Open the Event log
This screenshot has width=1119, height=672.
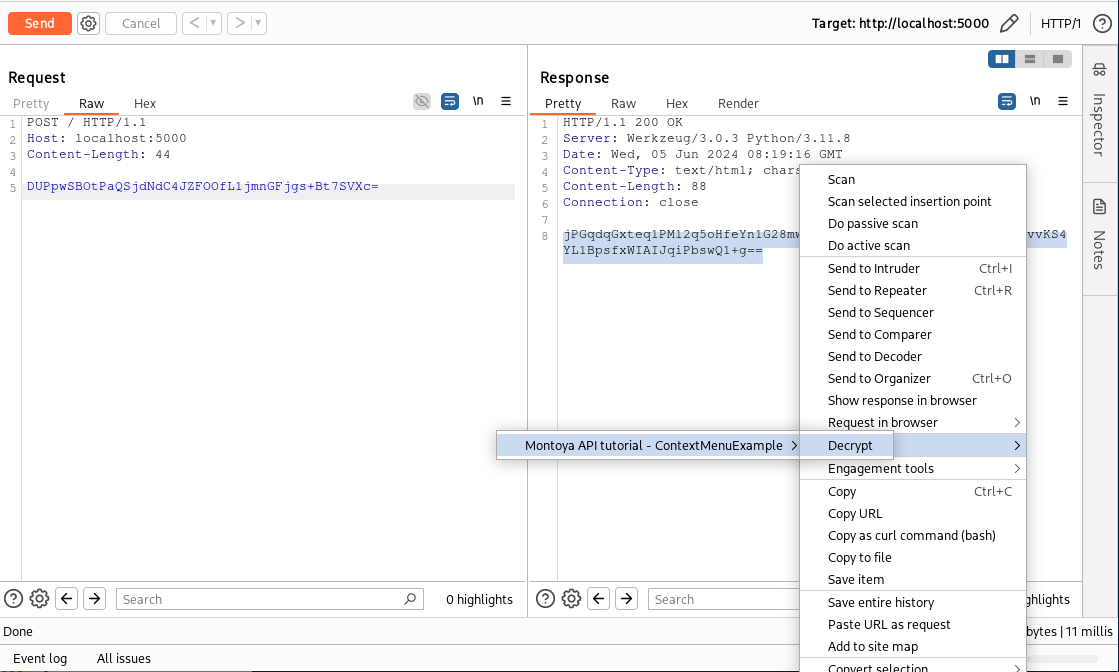point(40,658)
